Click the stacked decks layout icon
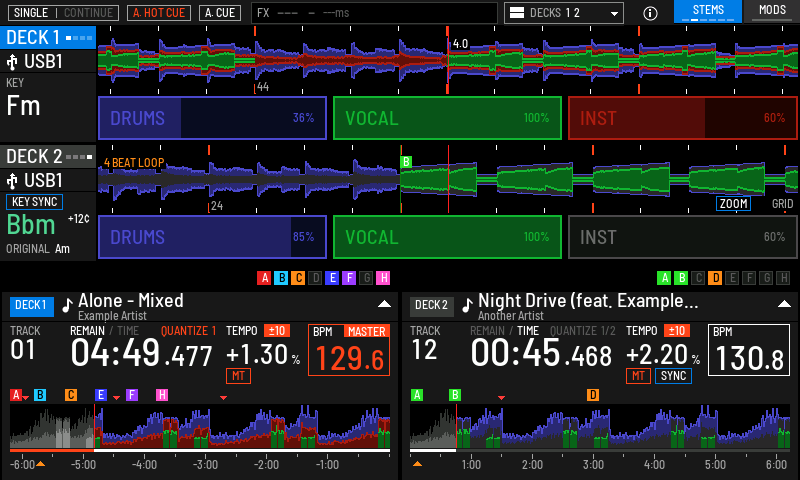This screenshot has height=480, width=800. coord(517,13)
